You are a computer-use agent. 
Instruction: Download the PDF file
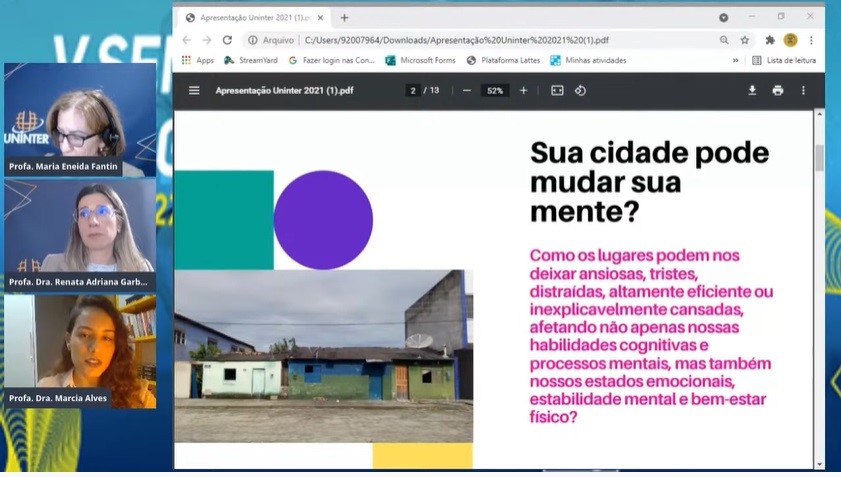[752, 90]
